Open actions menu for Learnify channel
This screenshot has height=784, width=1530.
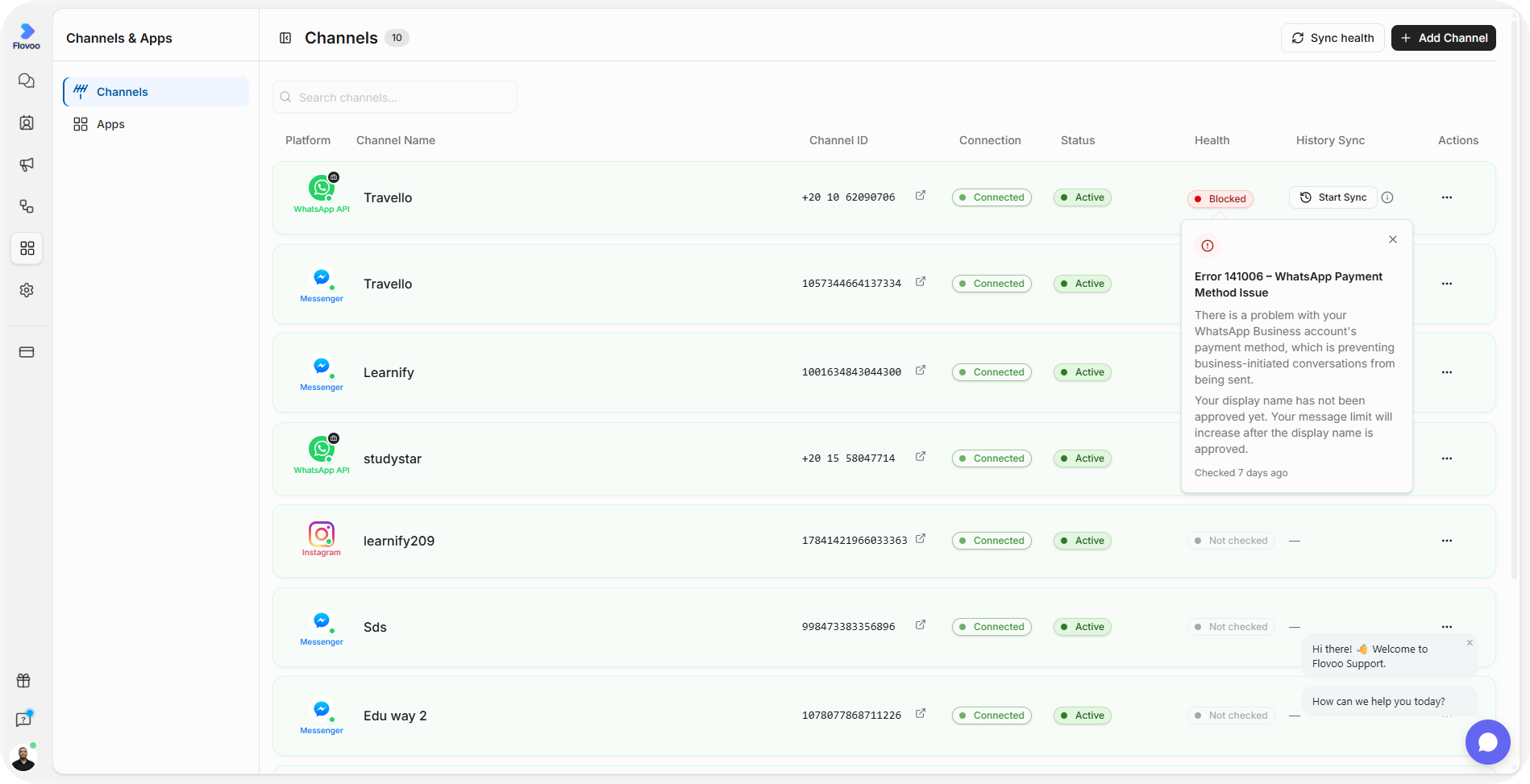1447,372
